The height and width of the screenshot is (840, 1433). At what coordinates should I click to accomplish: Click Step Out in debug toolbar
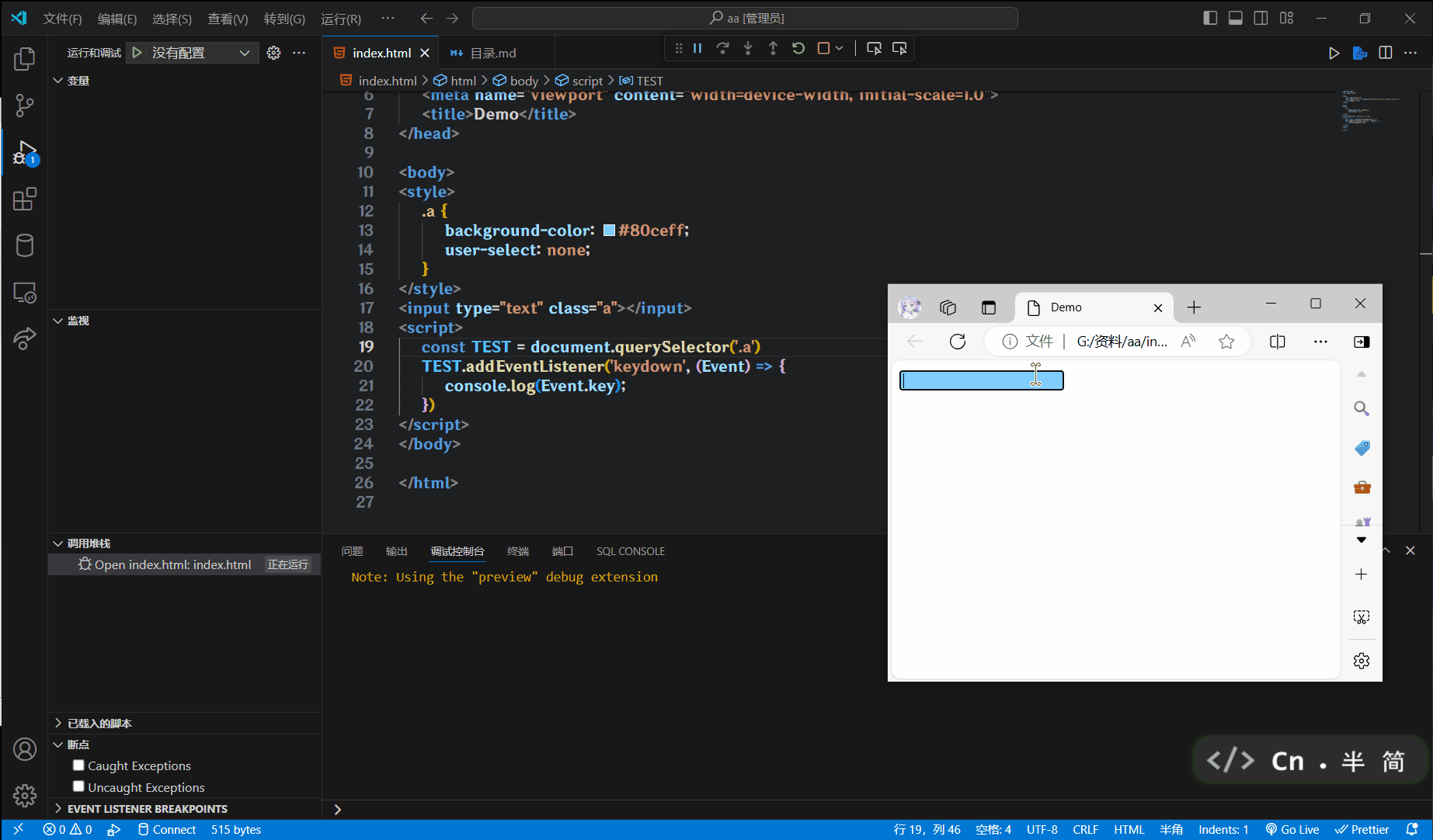tap(773, 48)
